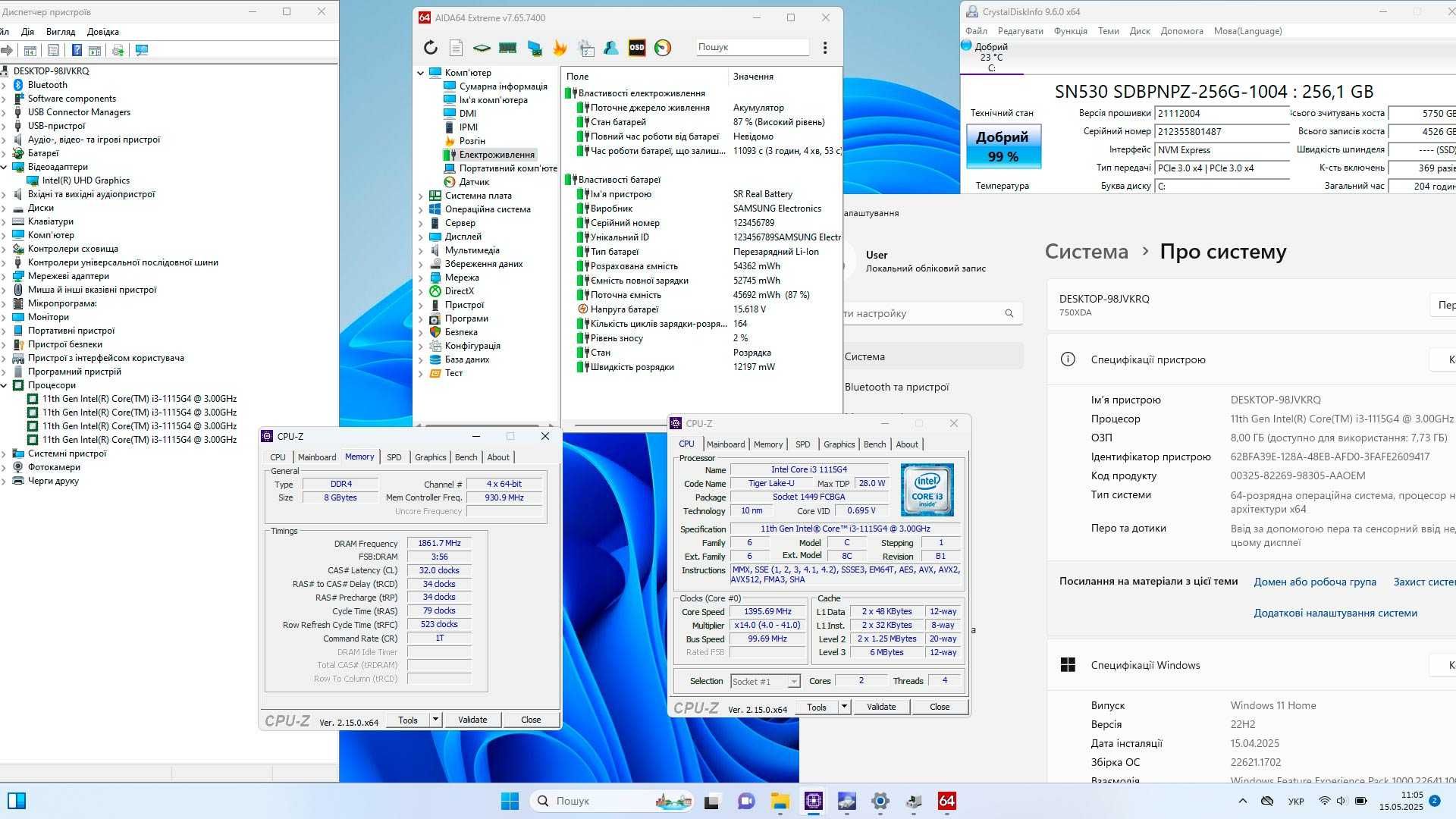
Task: Open AIDA64 OSD panel icon
Action: (637, 47)
